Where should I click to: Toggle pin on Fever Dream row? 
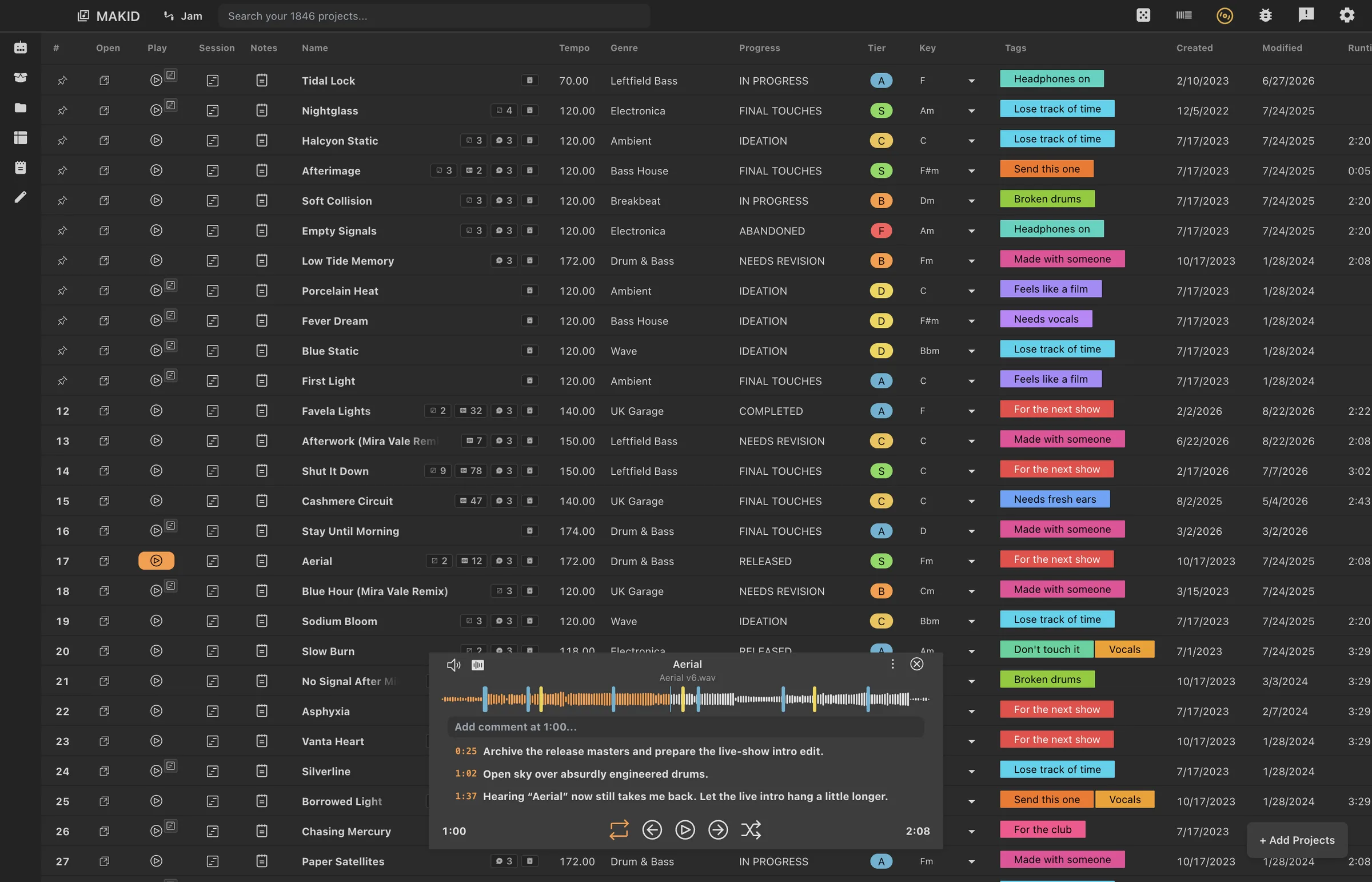coord(62,321)
